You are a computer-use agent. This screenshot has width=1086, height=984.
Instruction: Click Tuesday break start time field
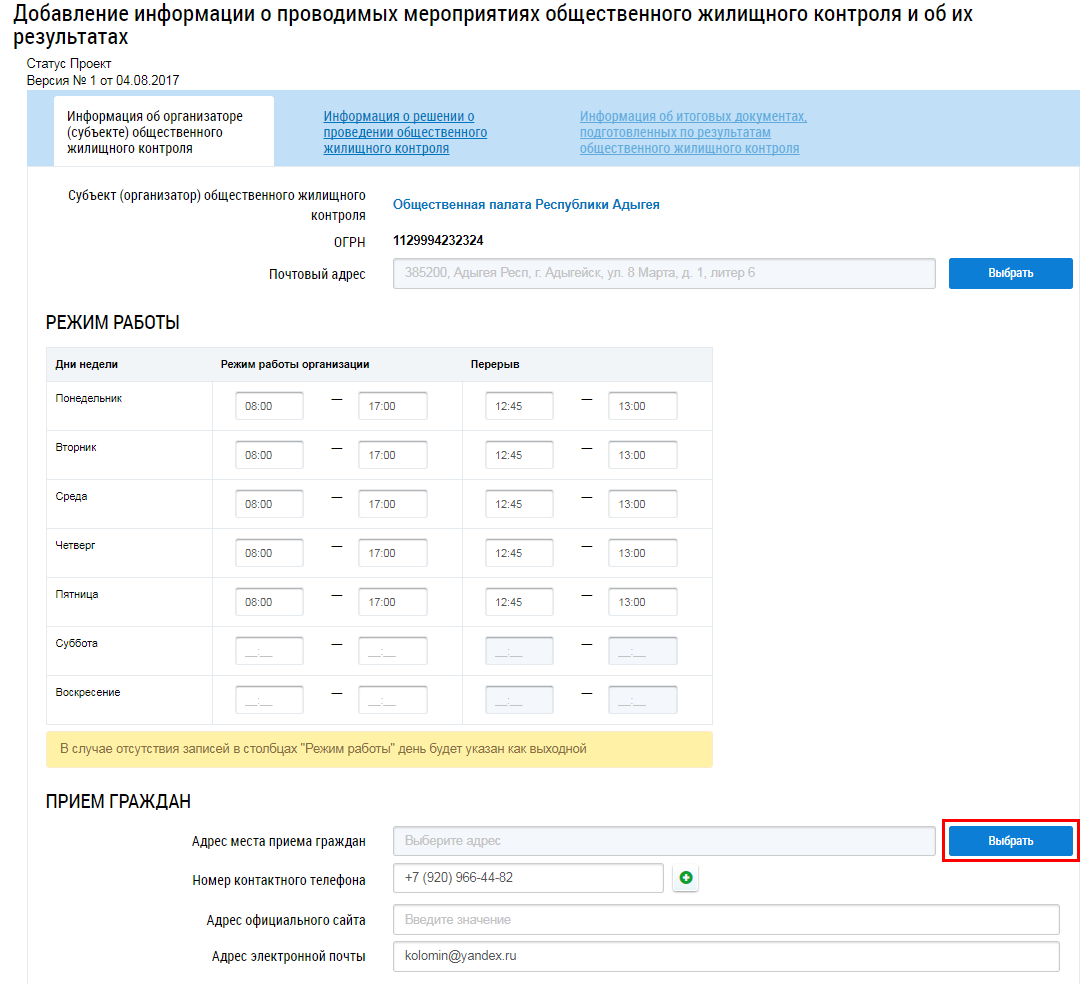click(x=519, y=455)
